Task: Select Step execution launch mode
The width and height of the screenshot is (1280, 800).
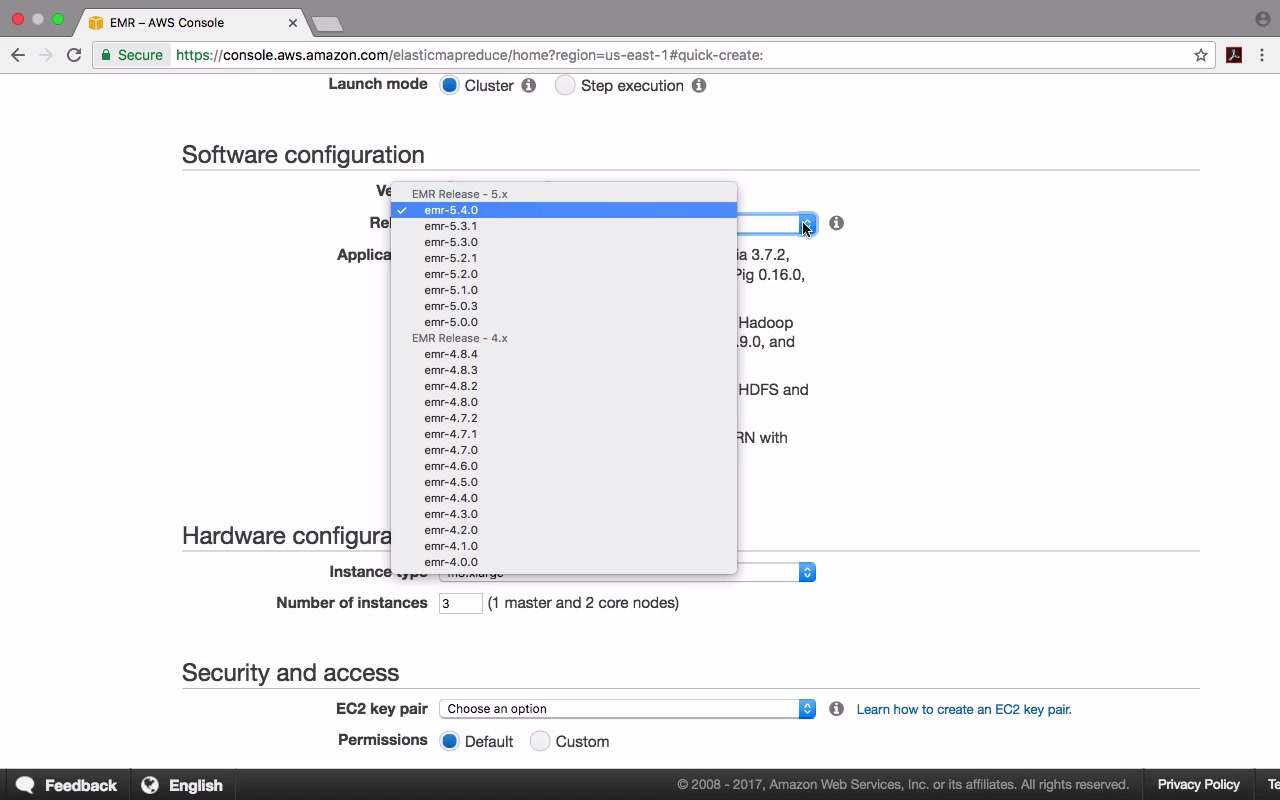Action: tap(565, 85)
